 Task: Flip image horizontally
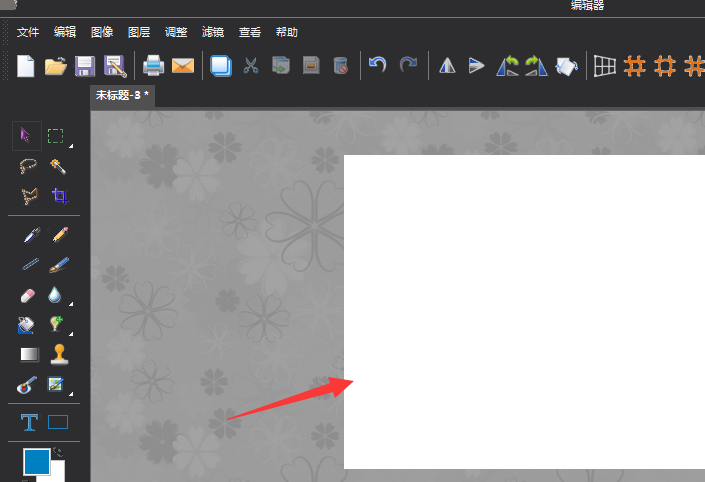pos(447,66)
